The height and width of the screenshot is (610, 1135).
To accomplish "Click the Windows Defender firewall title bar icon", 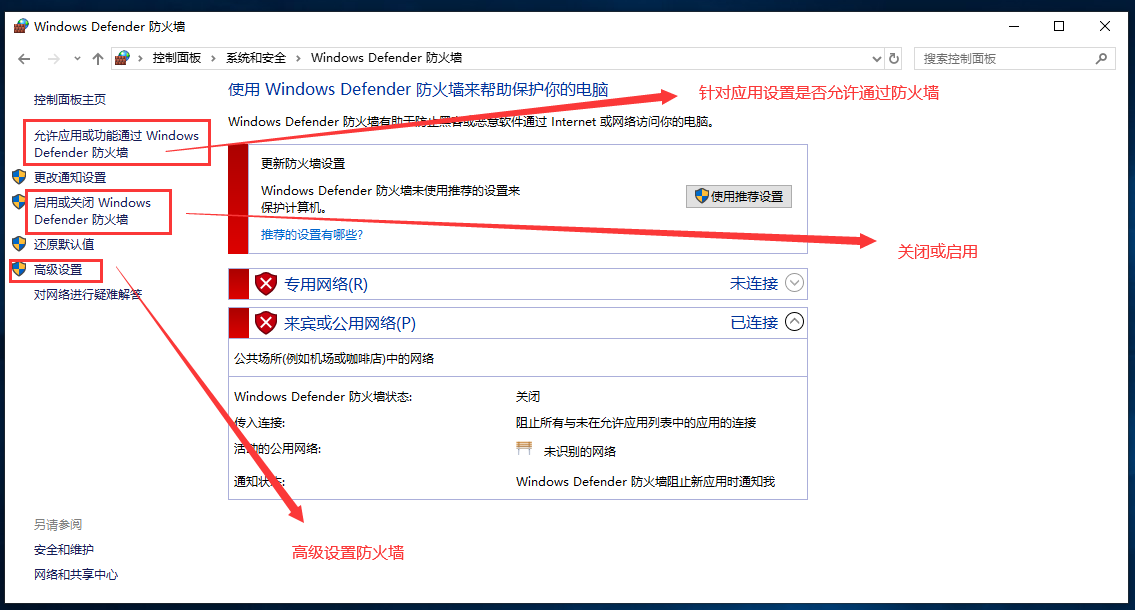I will [x=21, y=26].
